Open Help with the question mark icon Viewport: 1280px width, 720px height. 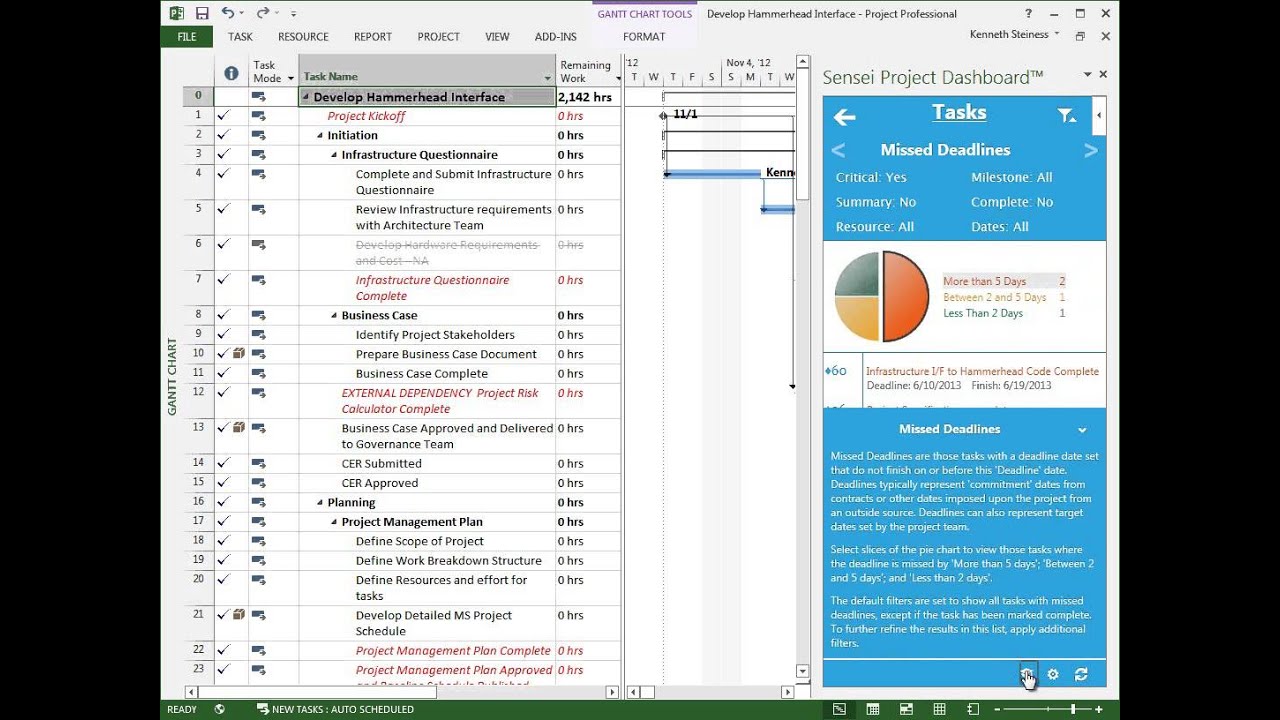pyautogui.click(x=1029, y=14)
